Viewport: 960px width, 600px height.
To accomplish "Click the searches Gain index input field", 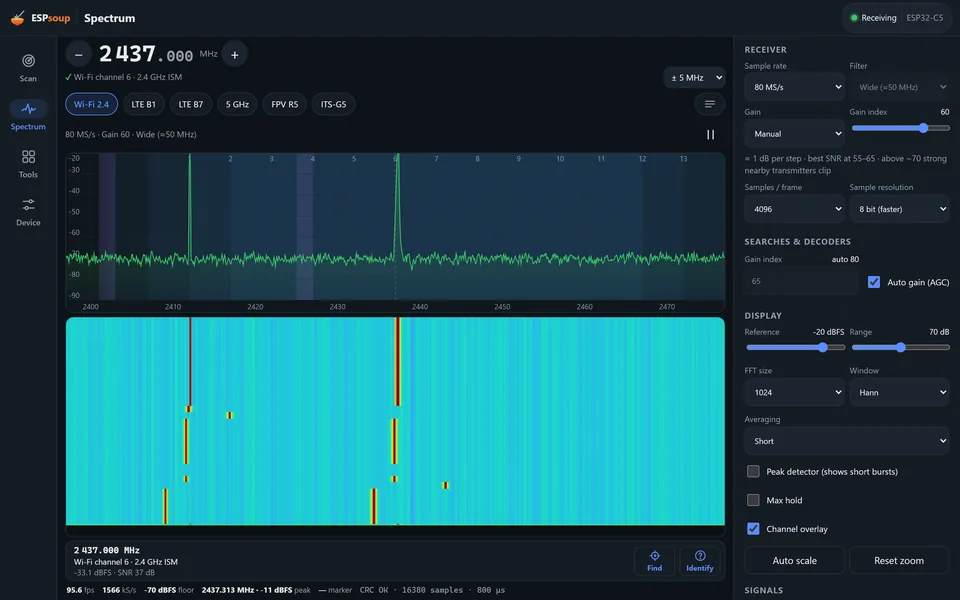I will [x=802, y=282].
